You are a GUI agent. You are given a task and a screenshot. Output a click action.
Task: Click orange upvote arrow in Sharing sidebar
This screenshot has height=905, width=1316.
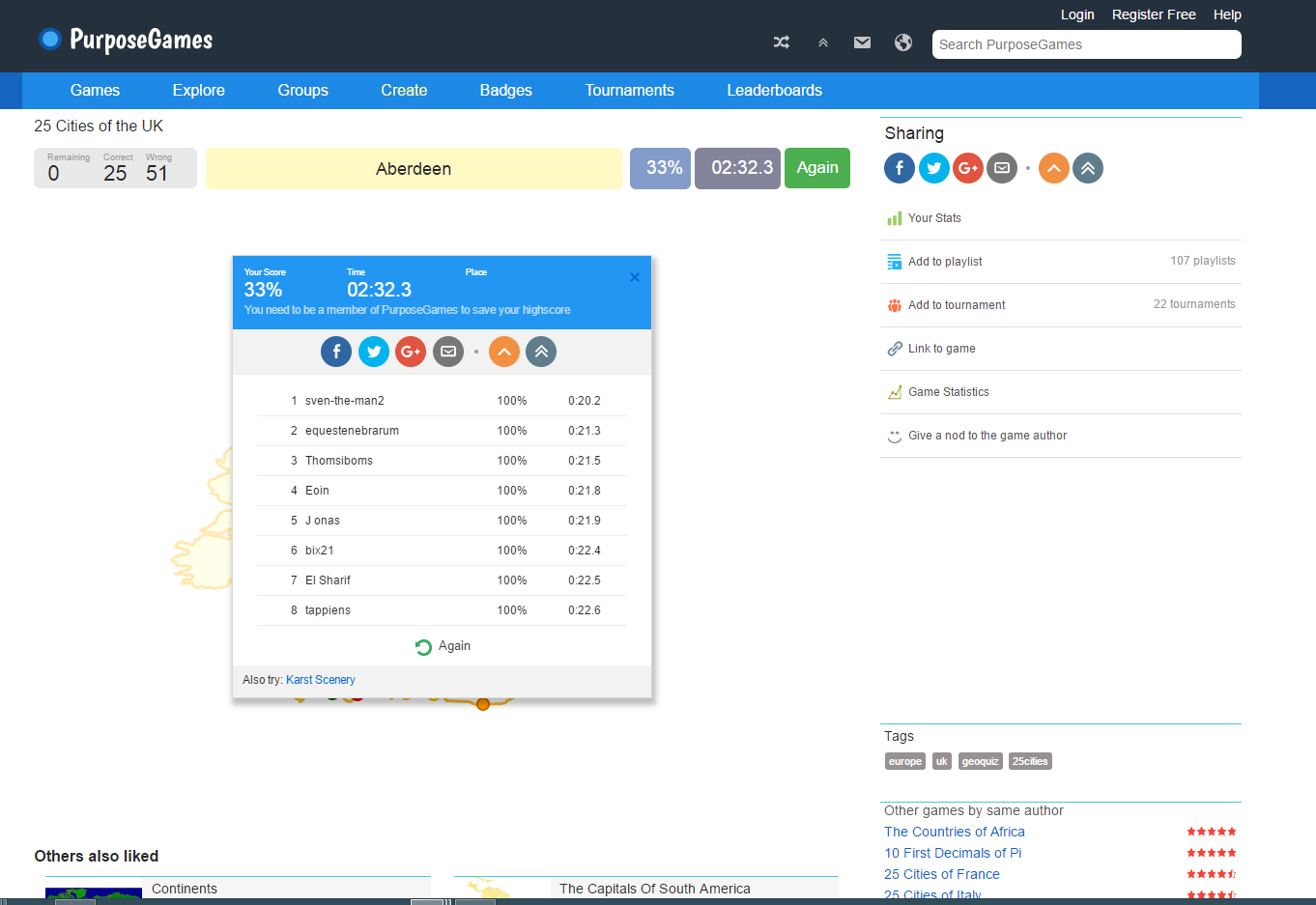pos(1053,168)
